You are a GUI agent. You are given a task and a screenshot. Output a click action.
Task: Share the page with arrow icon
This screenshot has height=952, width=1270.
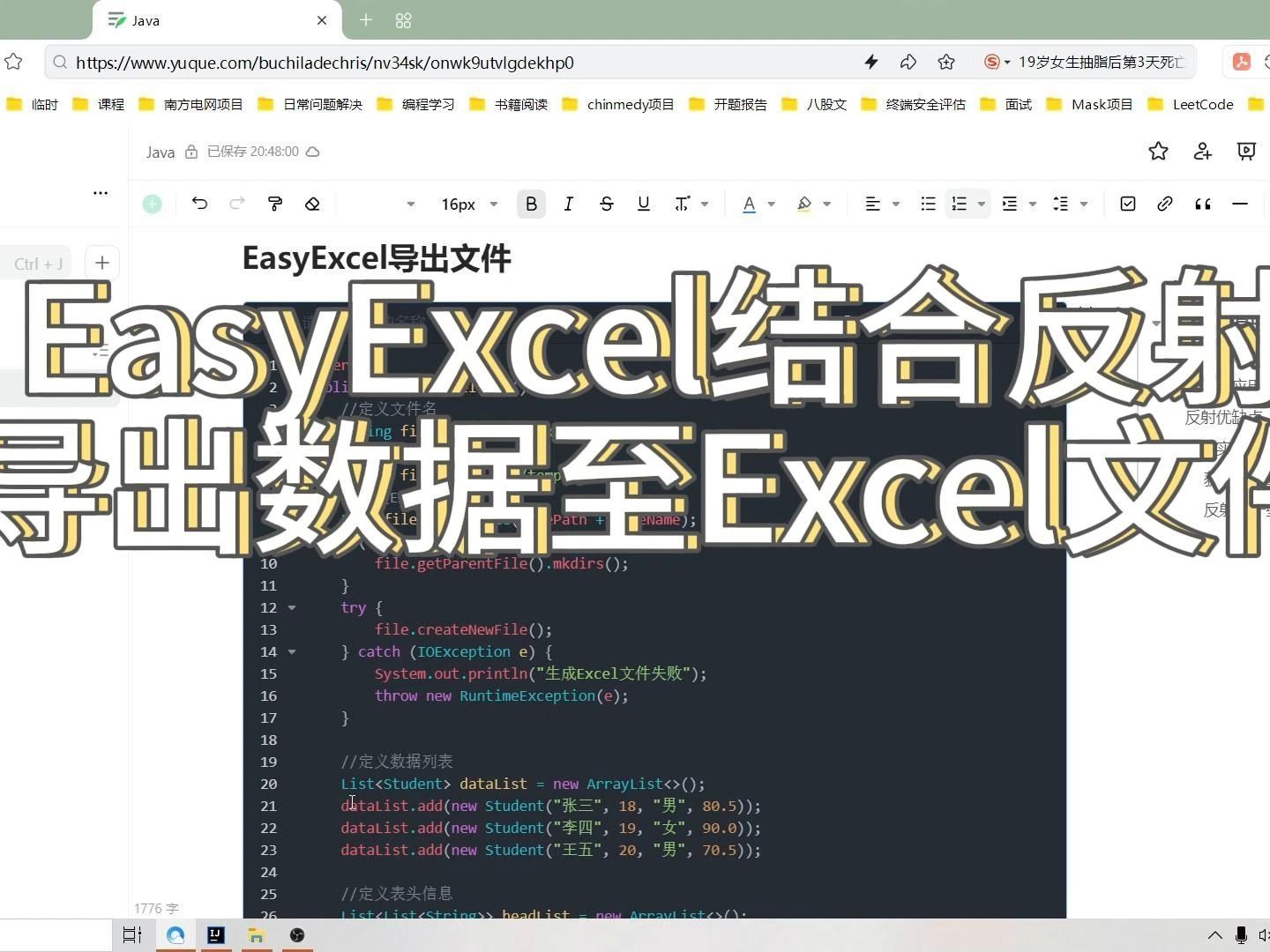[x=908, y=62]
